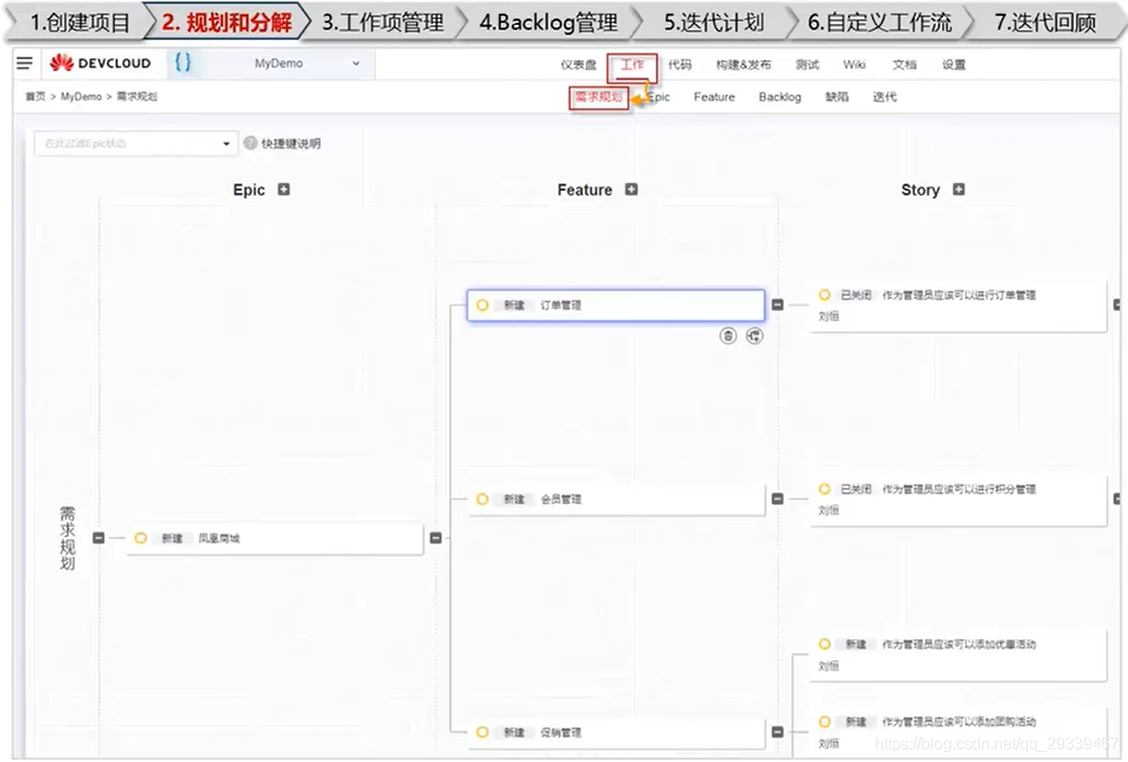
Task: Open the Backlog view
Action: (x=779, y=97)
